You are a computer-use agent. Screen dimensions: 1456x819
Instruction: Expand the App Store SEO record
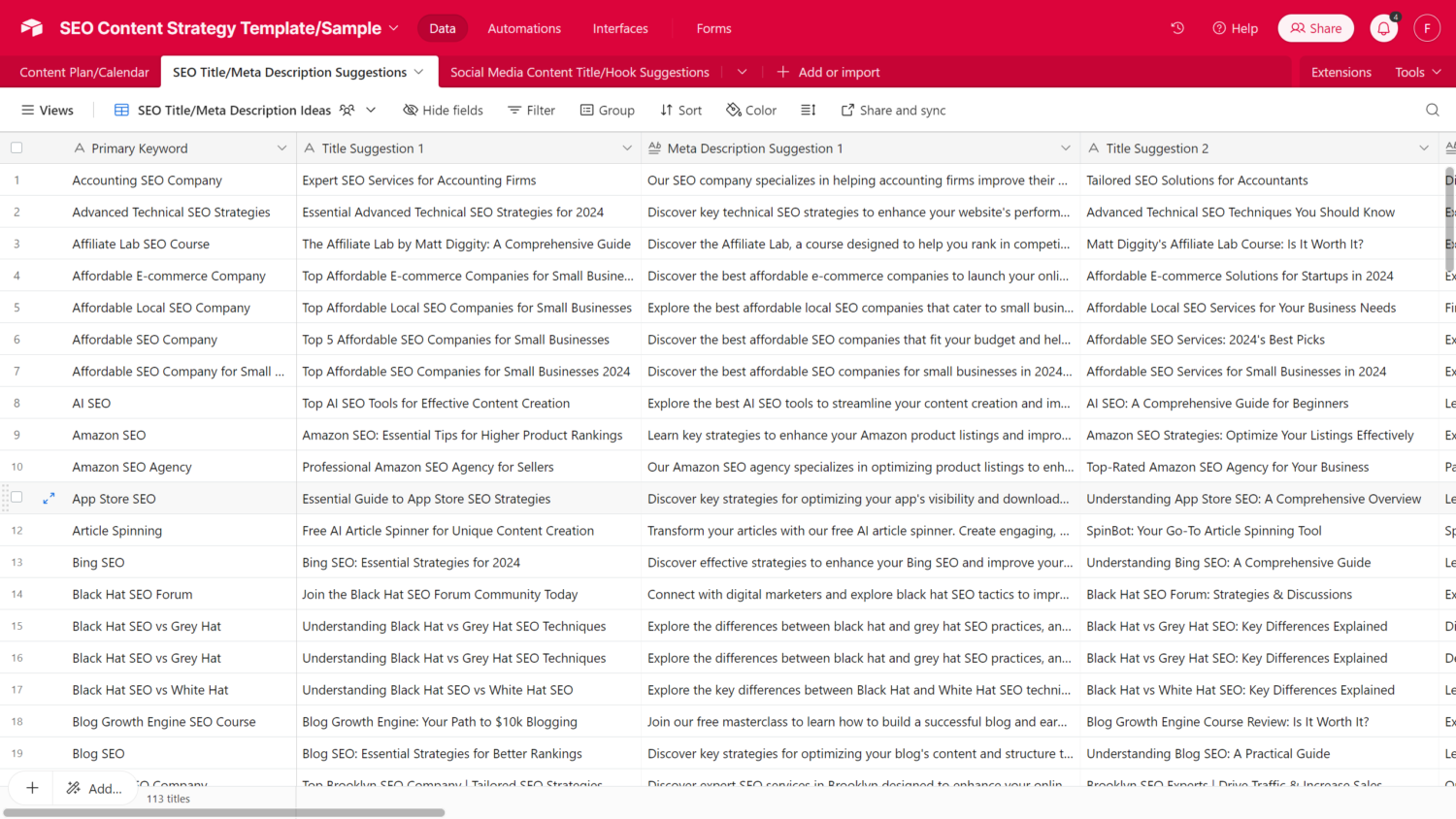coord(49,499)
